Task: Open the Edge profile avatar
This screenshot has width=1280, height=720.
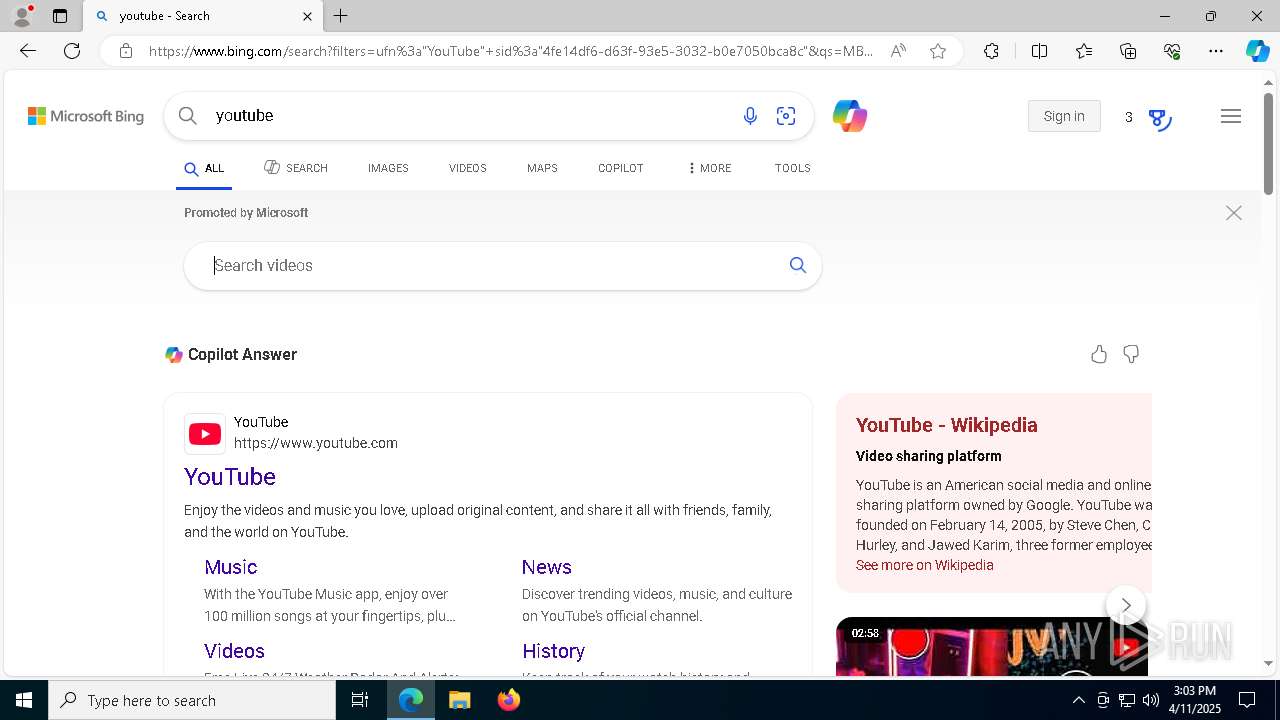Action: coord(22,16)
